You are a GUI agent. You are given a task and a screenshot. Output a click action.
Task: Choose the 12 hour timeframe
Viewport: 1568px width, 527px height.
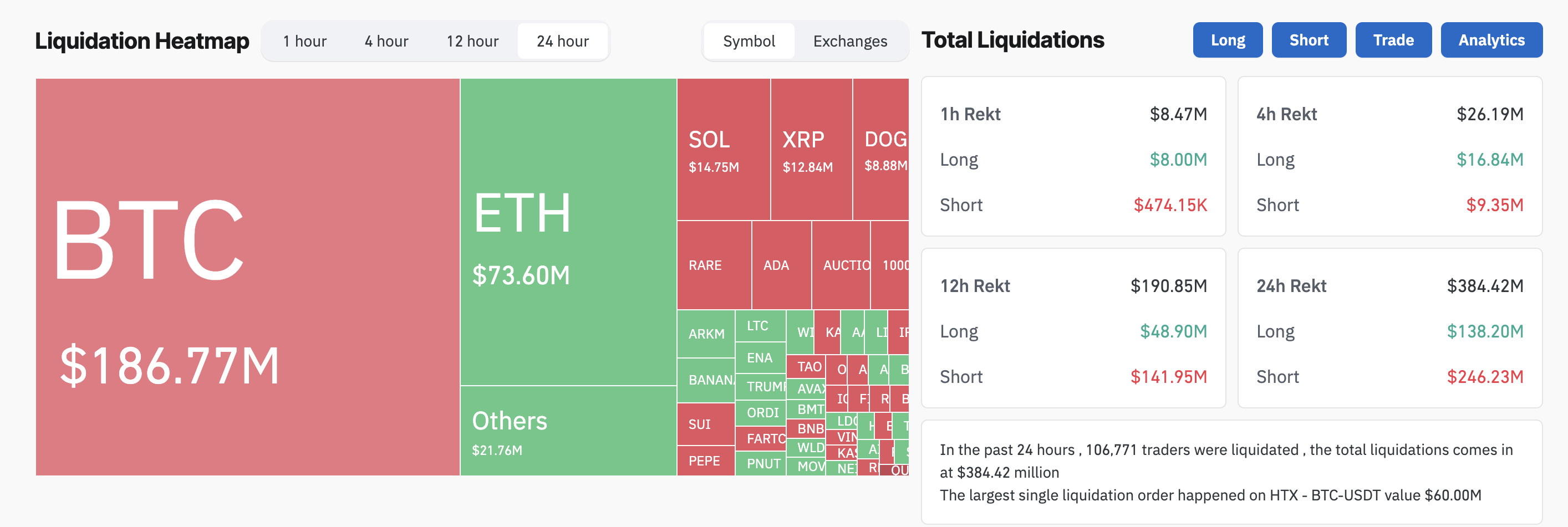coord(472,42)
